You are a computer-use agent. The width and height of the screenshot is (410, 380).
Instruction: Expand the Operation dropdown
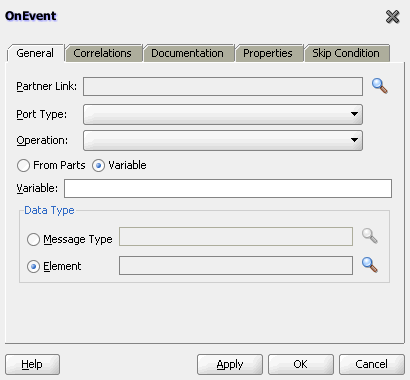[223, 140]
